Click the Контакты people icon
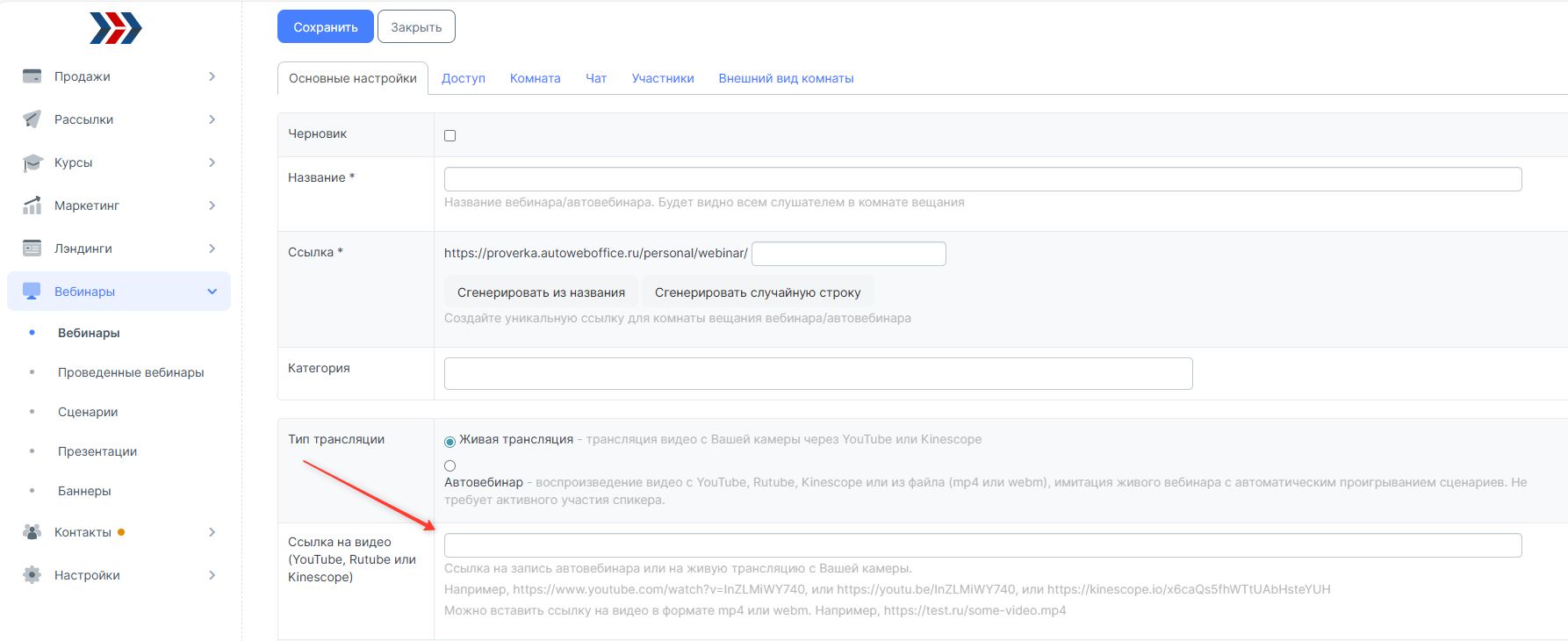This screenshot has width=1568, height=641. pos(32,532)
